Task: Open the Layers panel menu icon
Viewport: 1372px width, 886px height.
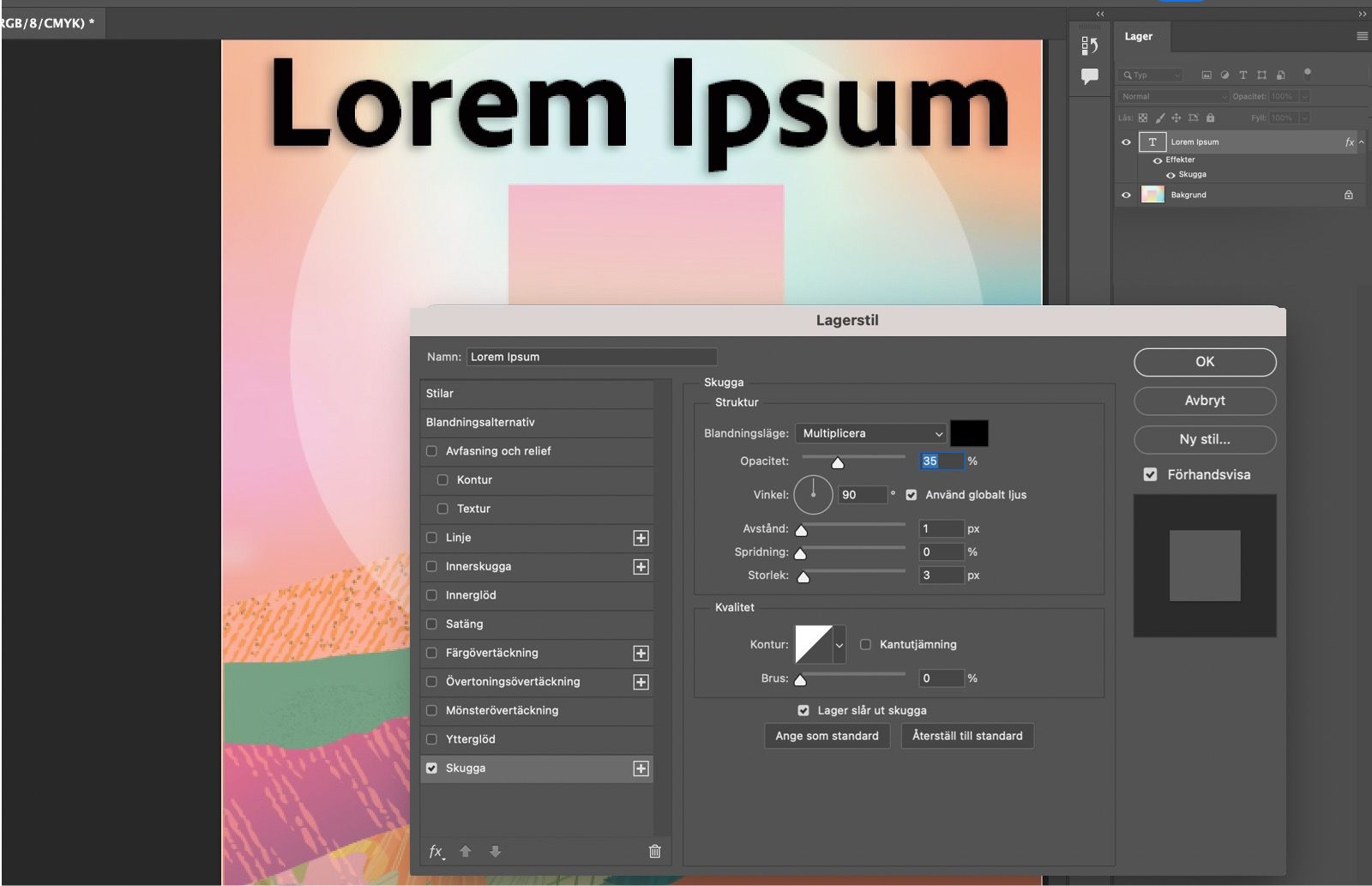Action: point(1360,36)
